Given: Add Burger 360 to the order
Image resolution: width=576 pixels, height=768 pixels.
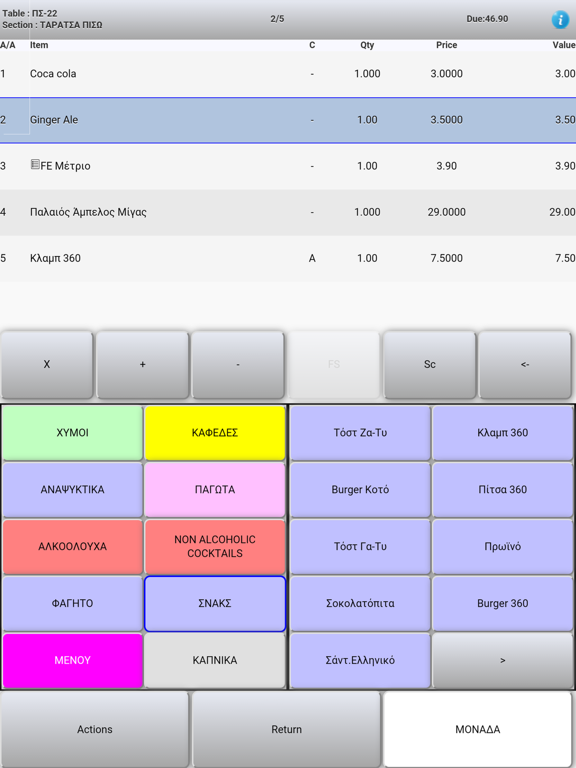Looking at the screenshot, I should pyautogui.click(x=503, y=603).
